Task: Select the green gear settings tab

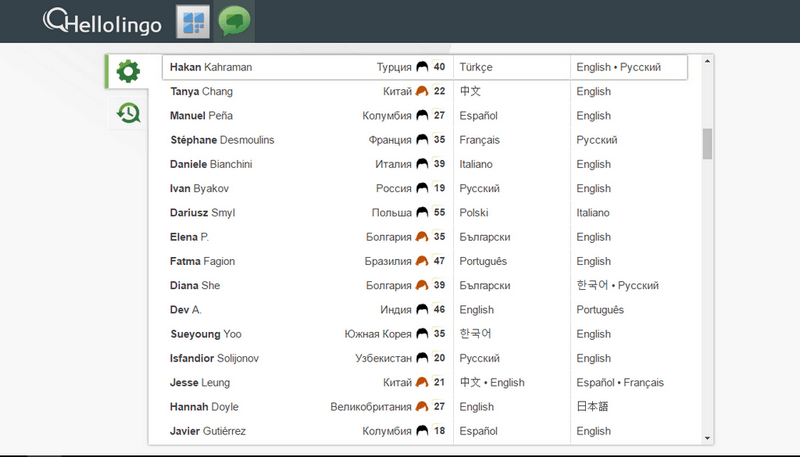Action: click(x=128, y=71)
